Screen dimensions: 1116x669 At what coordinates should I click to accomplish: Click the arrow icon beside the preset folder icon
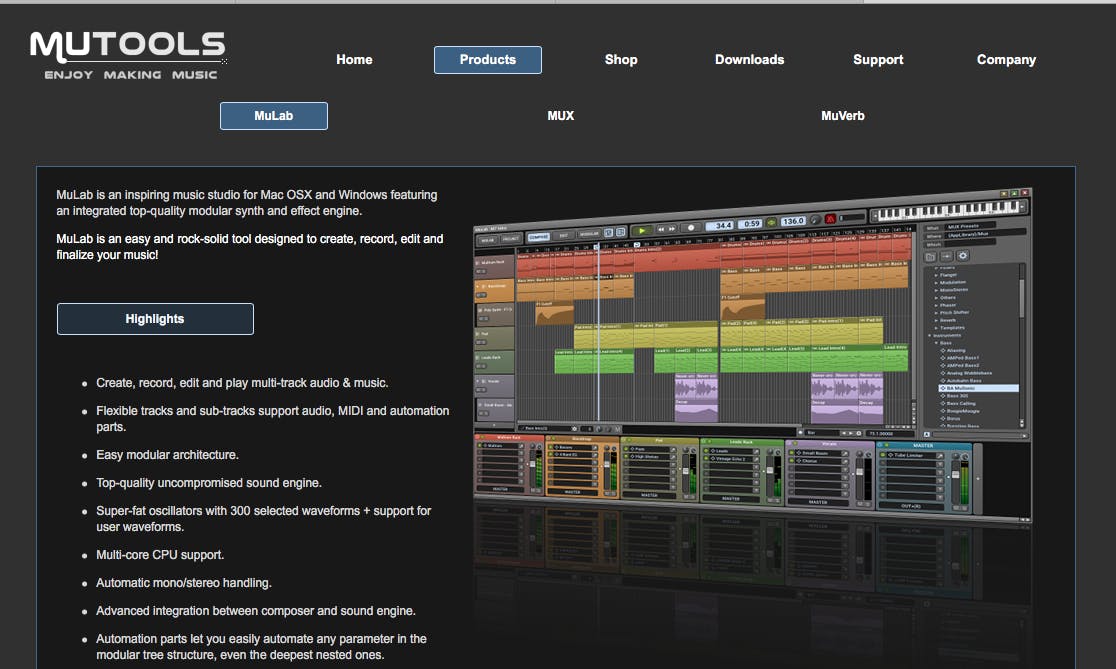(947, 256)
